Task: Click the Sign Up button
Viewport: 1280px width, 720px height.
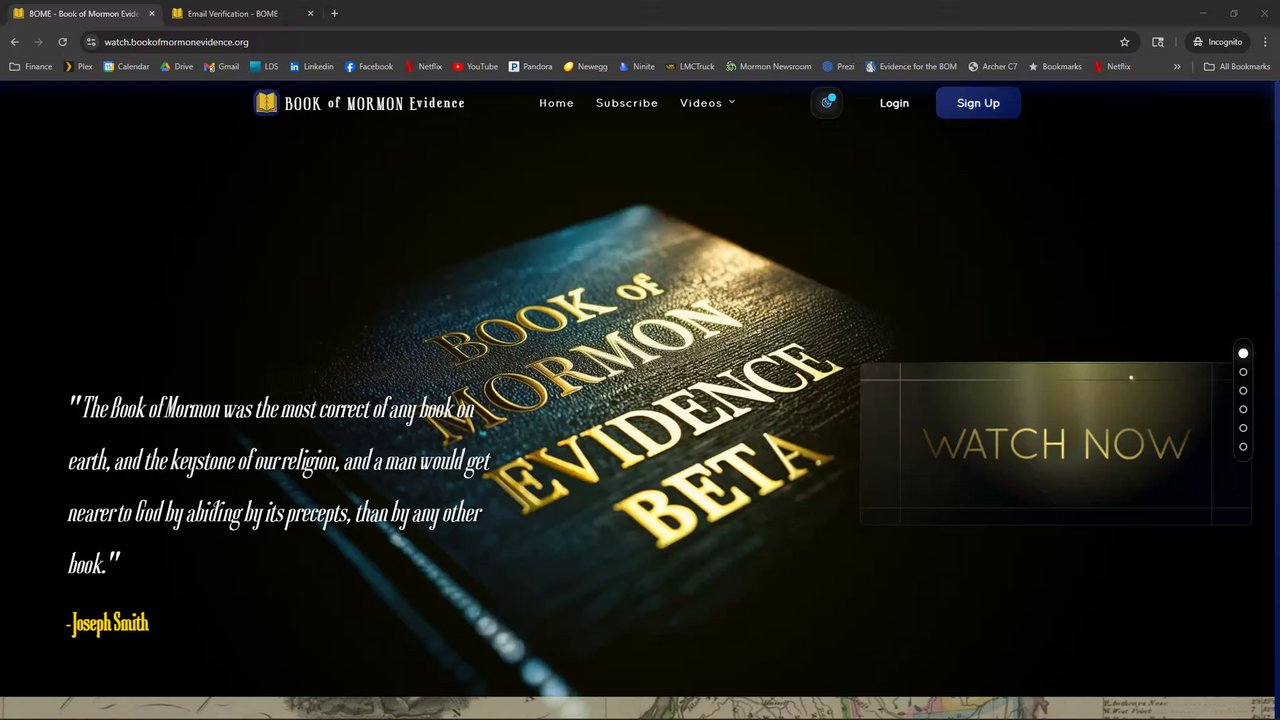Action: pos(978,103)
